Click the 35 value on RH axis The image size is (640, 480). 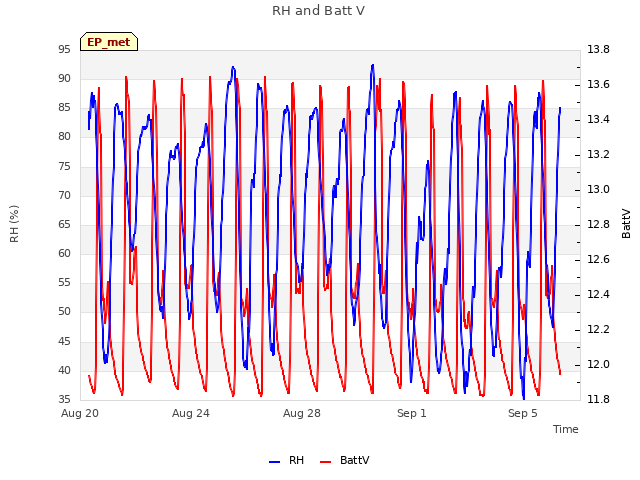point(64,399)
